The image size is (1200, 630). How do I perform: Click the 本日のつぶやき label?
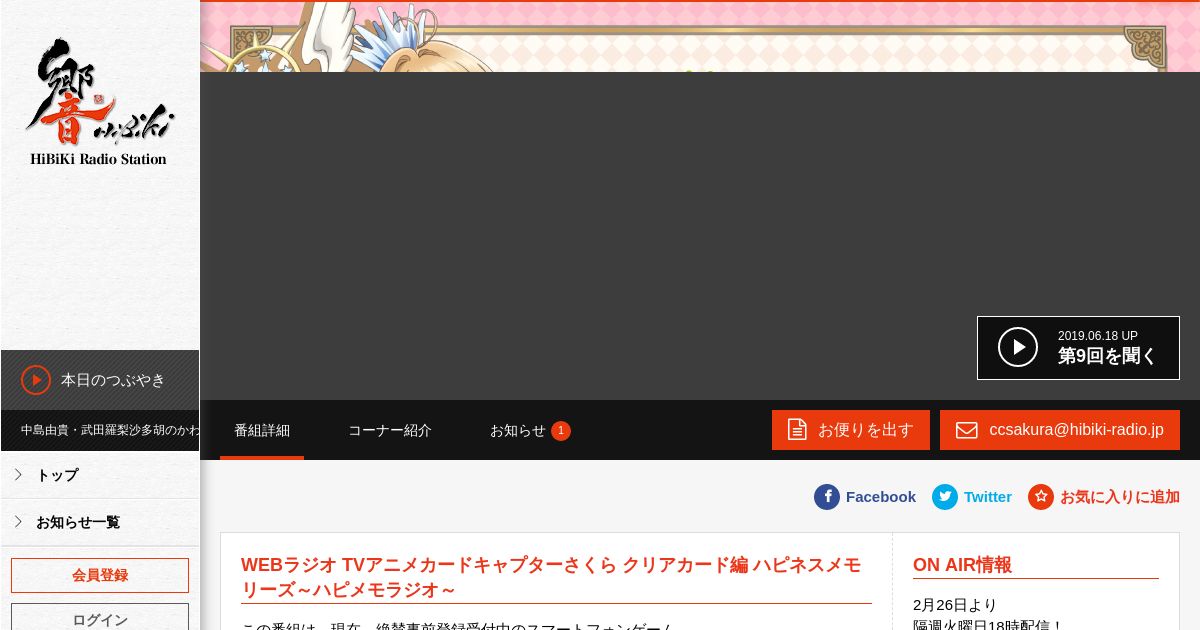113,380
